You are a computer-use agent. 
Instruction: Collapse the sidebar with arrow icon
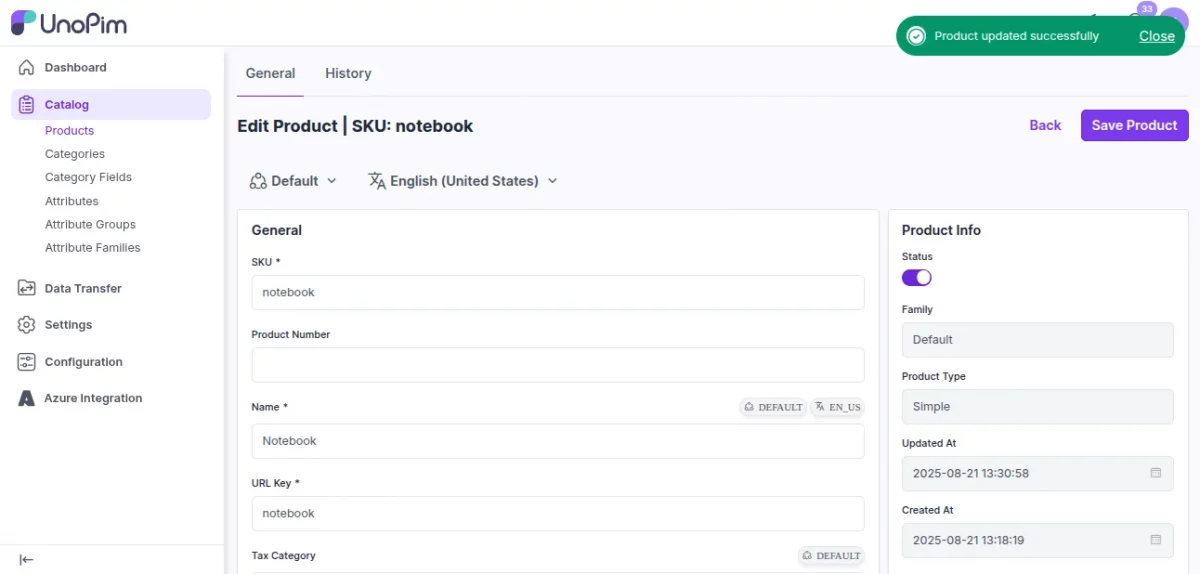click(x=27, y=560)
